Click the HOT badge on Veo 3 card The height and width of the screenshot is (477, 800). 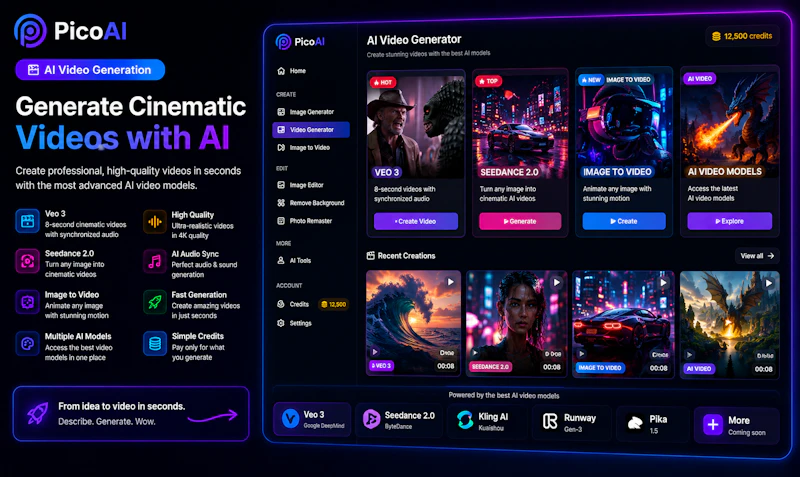point(383,82)
